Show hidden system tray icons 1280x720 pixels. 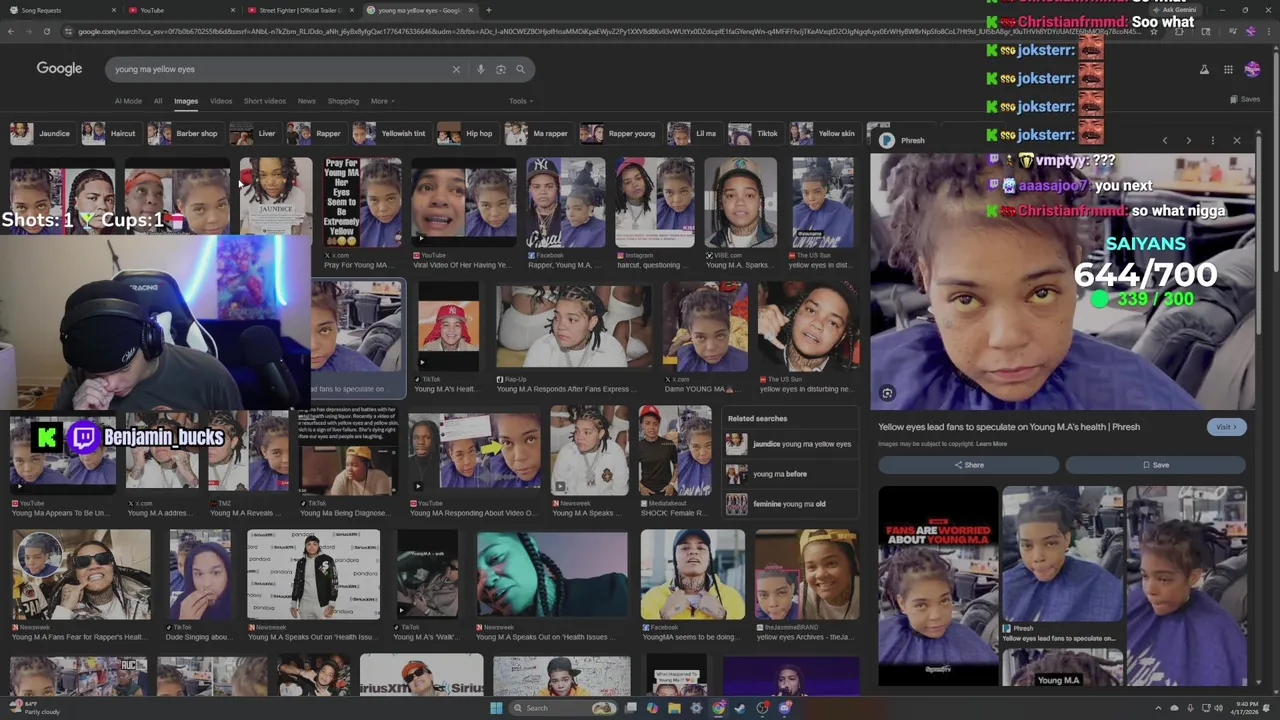(x=1160, y=708)
